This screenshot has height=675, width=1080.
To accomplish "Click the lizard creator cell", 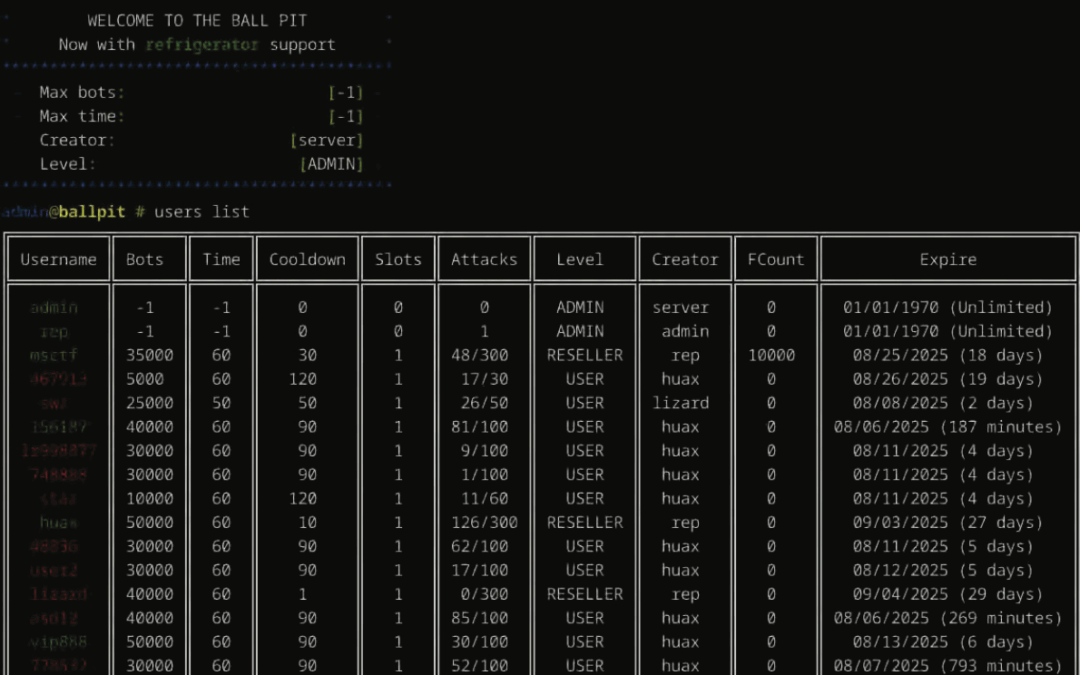I will point(681,404).
